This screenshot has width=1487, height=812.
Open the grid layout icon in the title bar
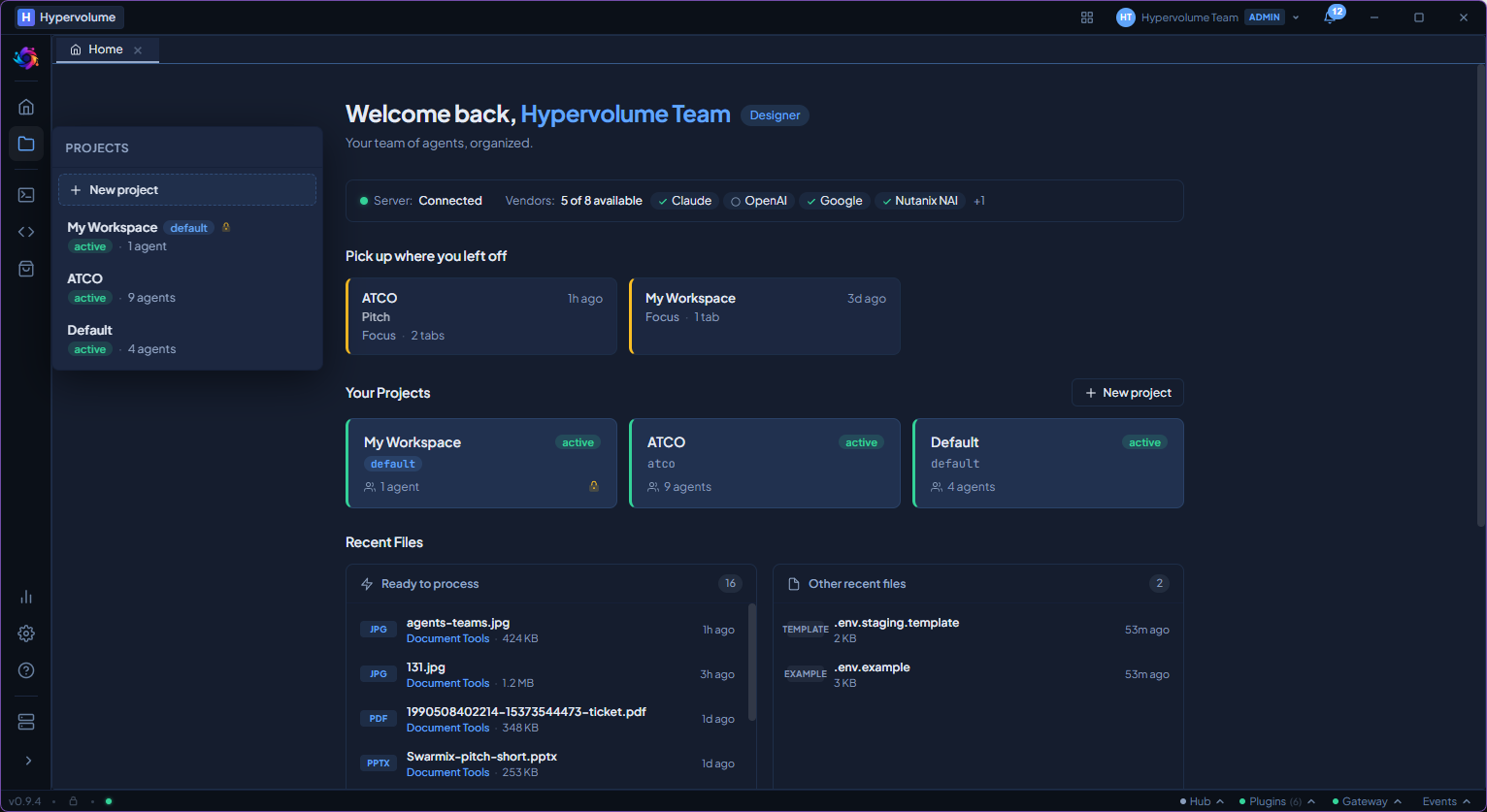point(1087,17)
